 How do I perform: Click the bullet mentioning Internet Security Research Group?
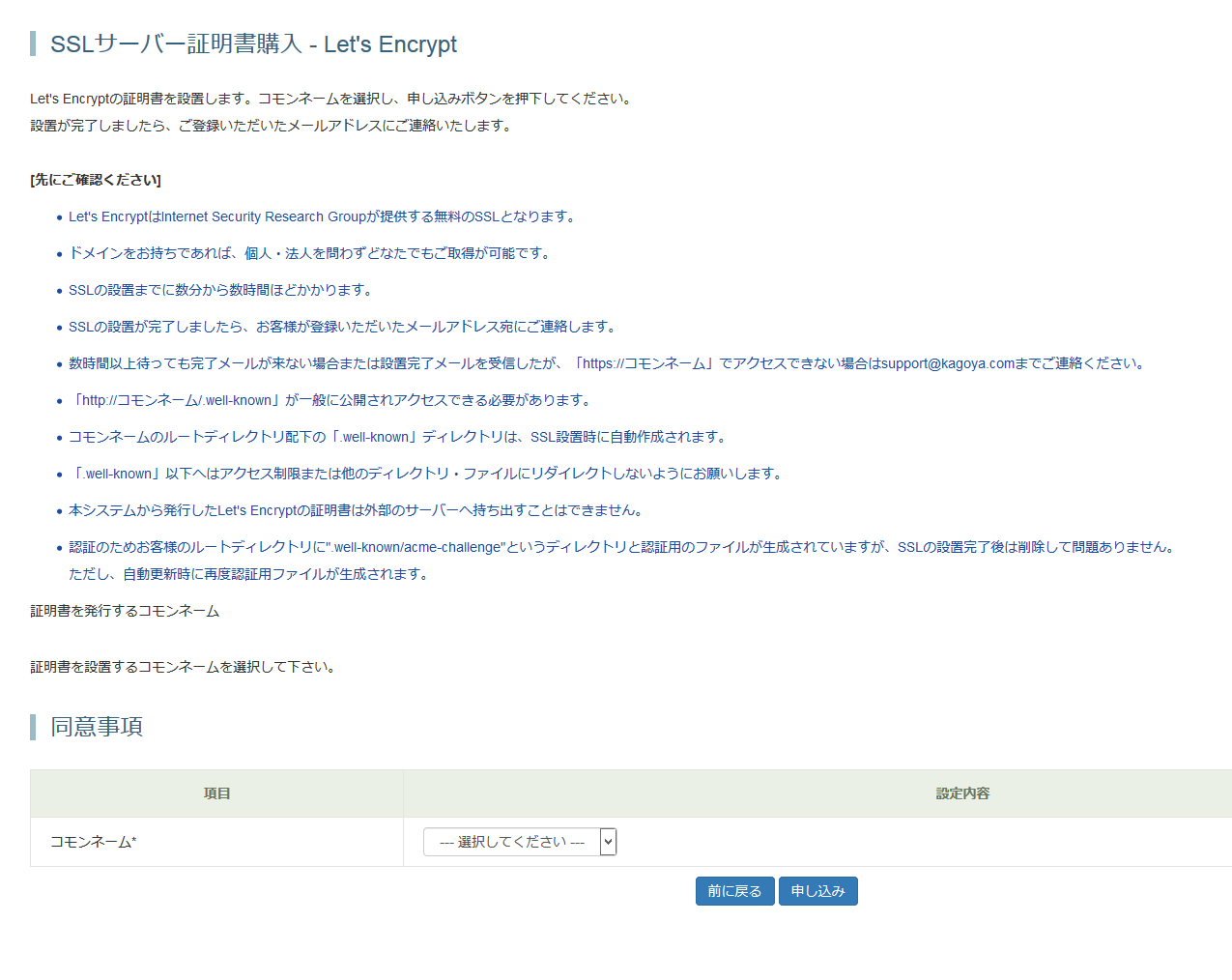[324, 216]
